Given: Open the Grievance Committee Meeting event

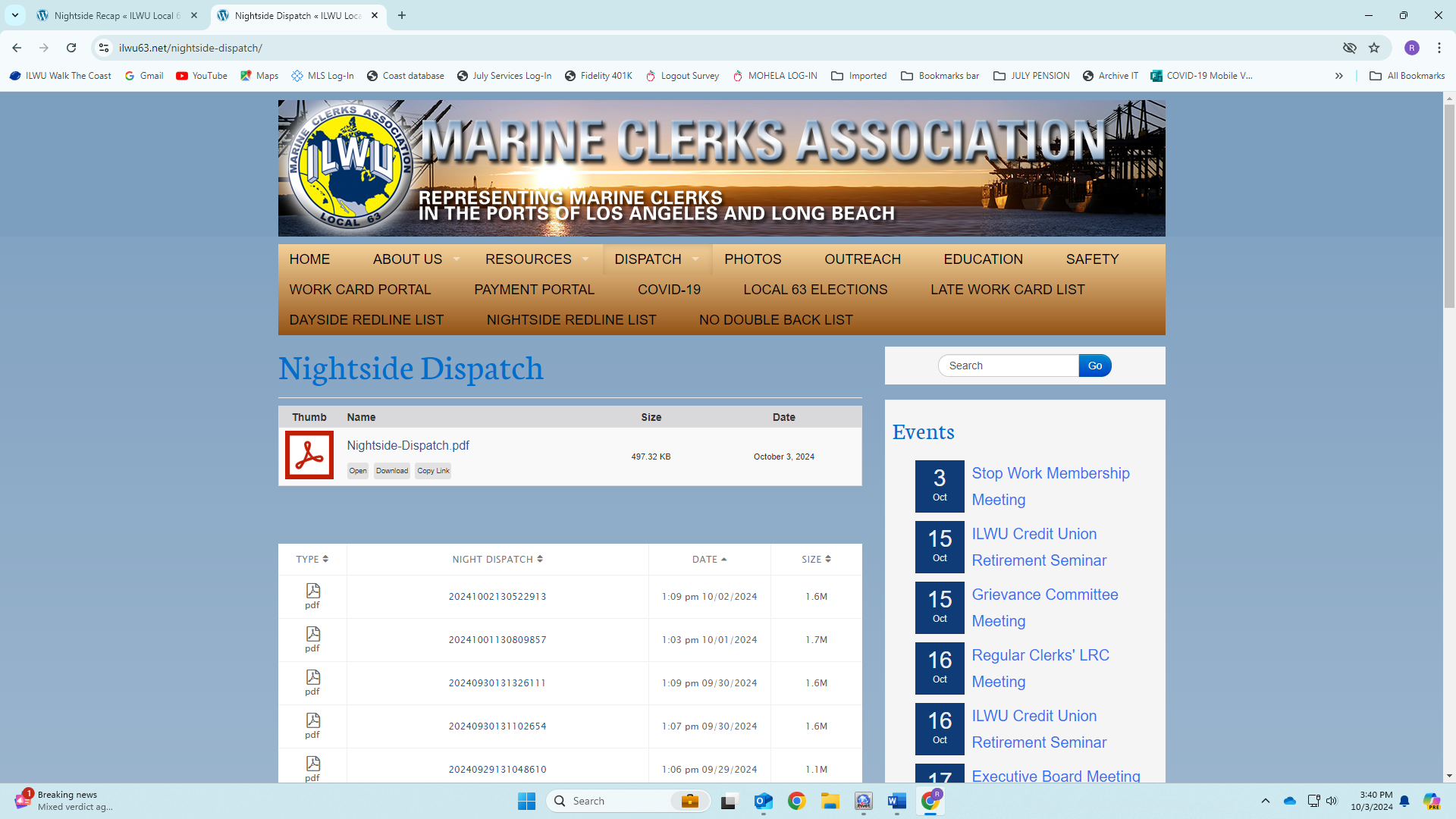Looking at the screenshot, I should (x=1045, y=607).
